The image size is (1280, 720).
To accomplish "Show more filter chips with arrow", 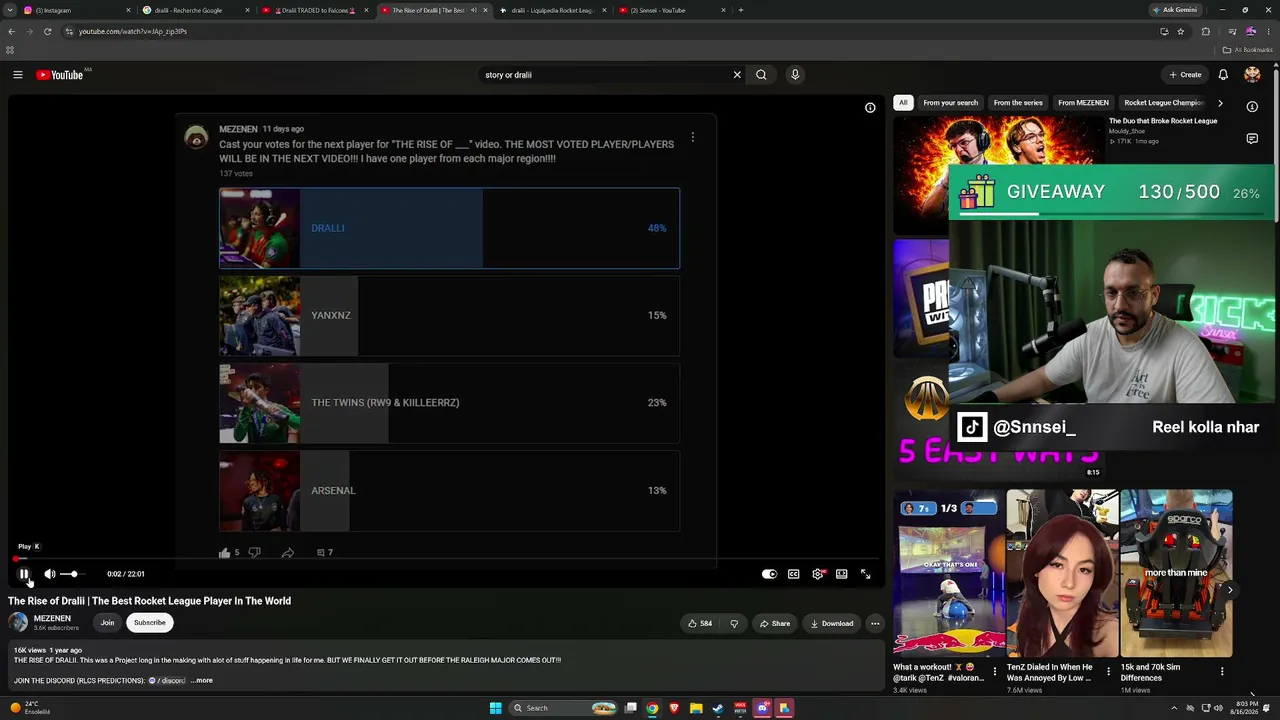I will [x=1220, y=103].
